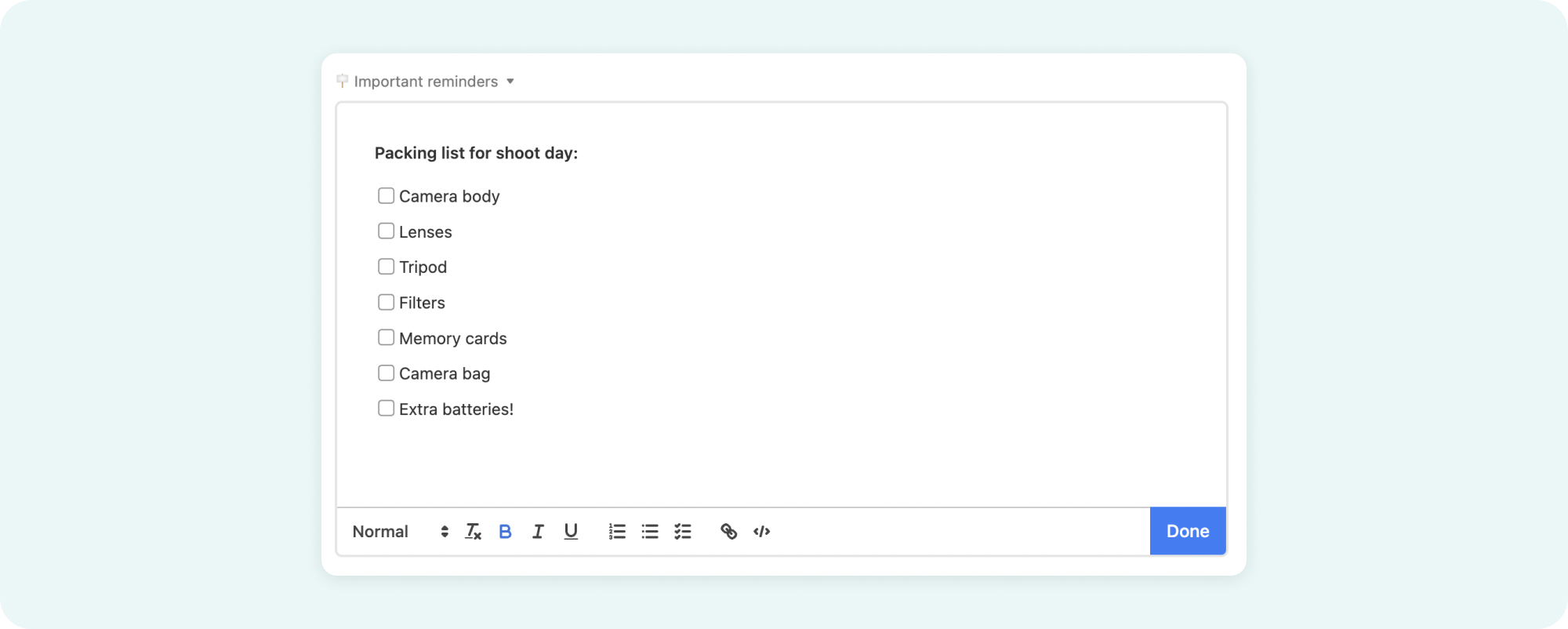Check the Memory cards item
This screenshot has width=1568, height=629.
point(386,337)
